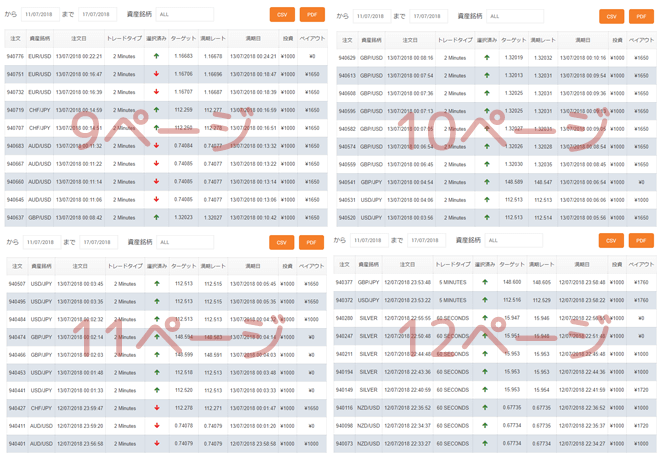Click the まで date field above order 940507 table
This screenshot has width=660, height=460.
click(x=98, y=242)
